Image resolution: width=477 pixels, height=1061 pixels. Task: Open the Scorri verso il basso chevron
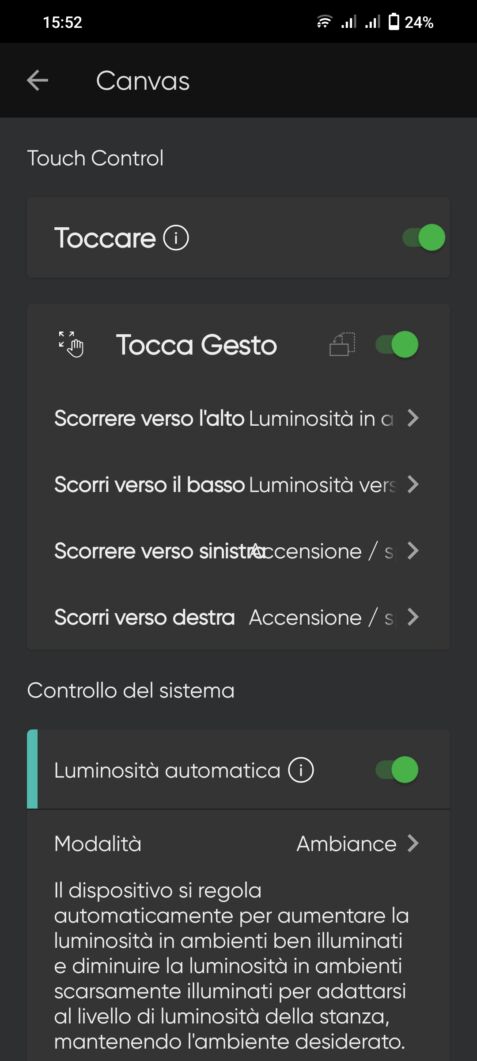point(413,485)
